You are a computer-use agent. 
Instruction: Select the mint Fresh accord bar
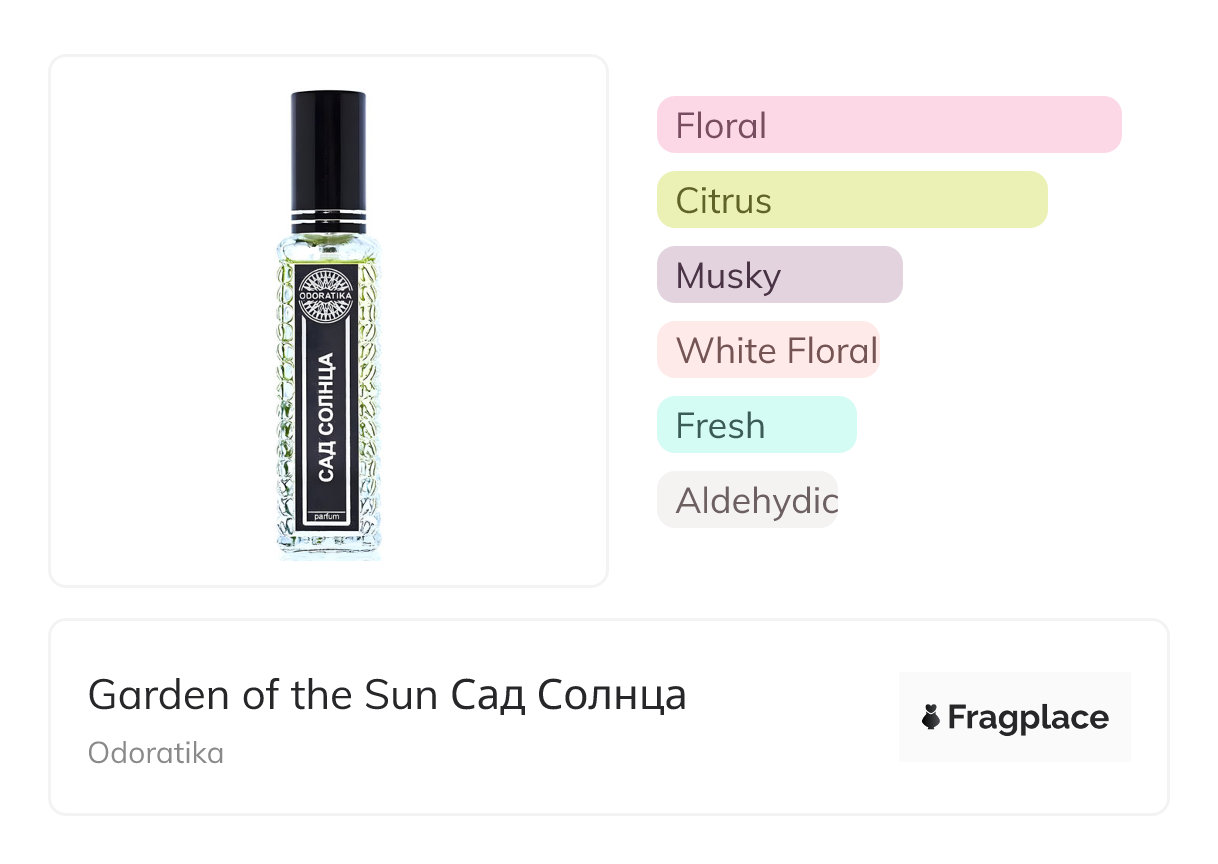pyautogui.click(x=756, y=425)
